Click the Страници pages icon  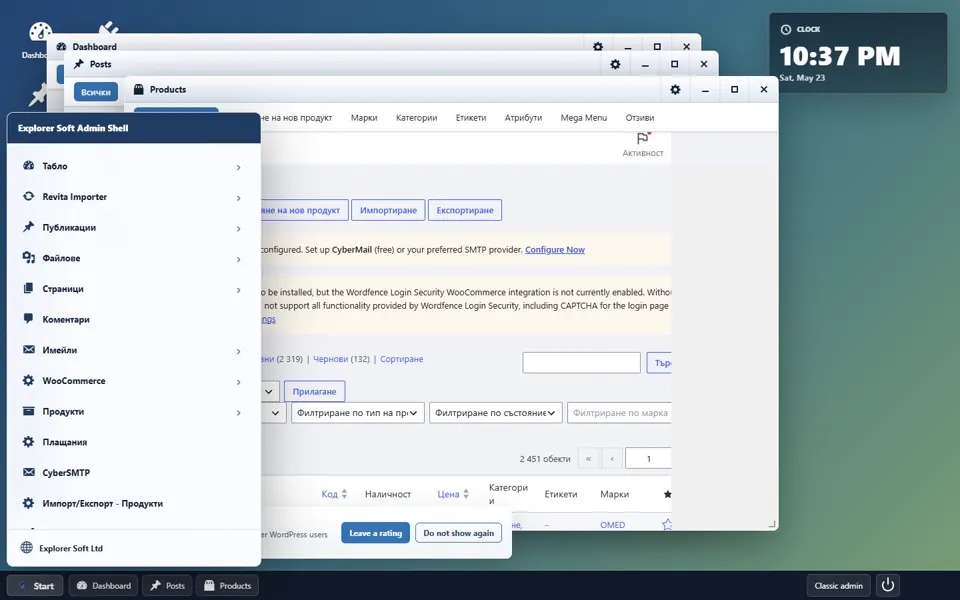click(x=28, y=288)
